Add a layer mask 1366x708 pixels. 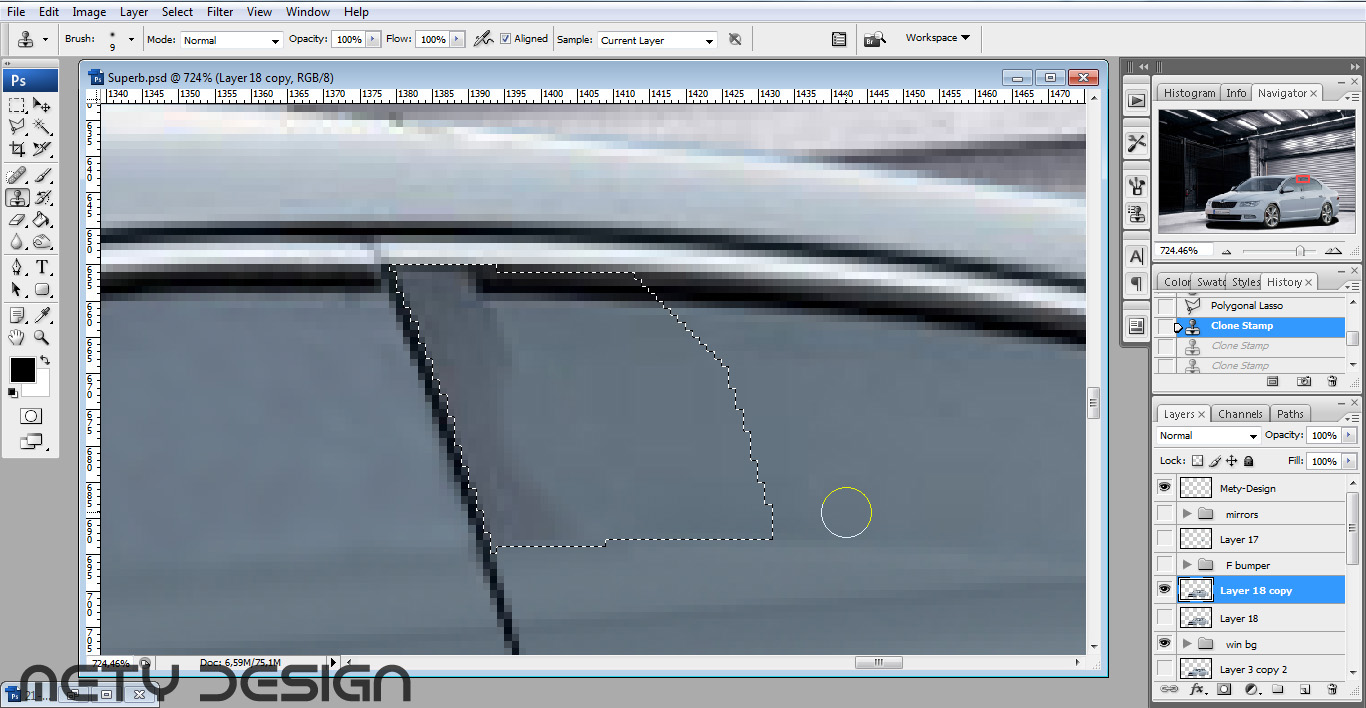[x=1224, y=689]
